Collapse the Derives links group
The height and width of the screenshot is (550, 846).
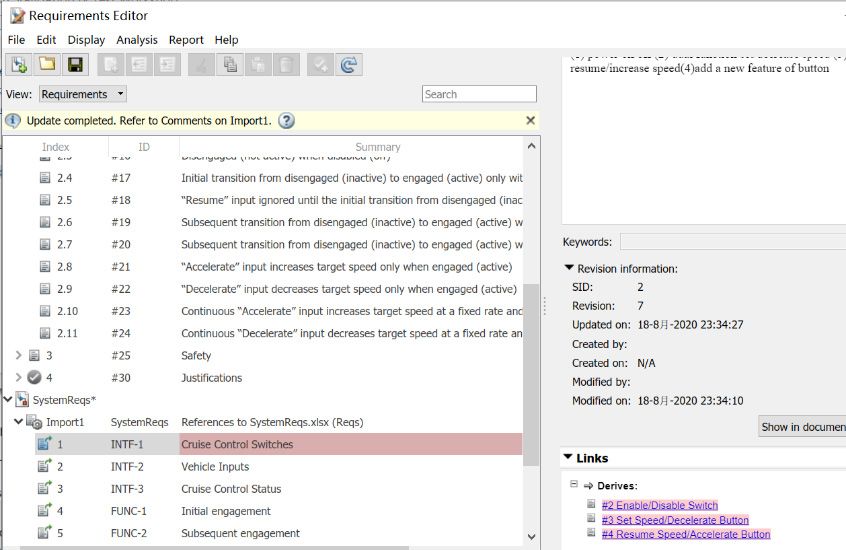(x=574, y=484)
